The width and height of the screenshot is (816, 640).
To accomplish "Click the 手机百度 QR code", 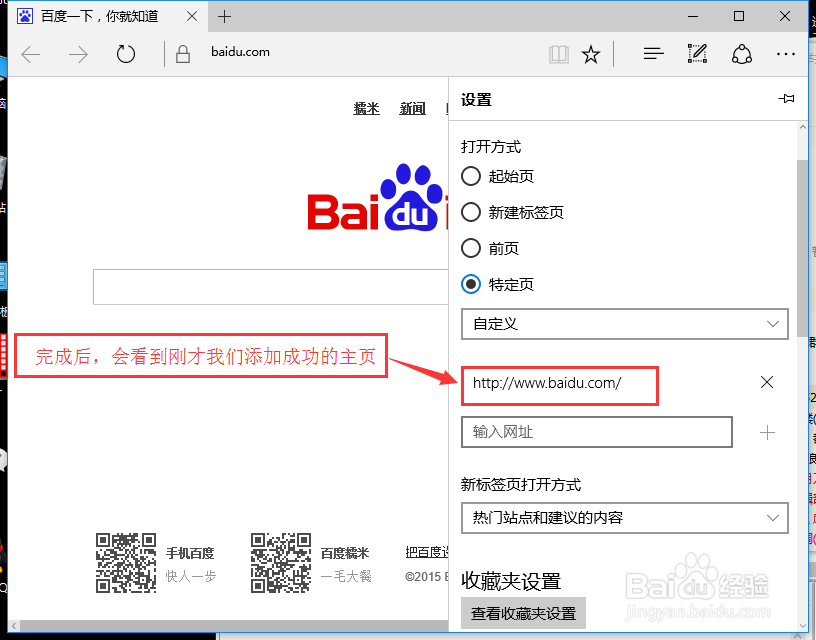I will point(126,563).
